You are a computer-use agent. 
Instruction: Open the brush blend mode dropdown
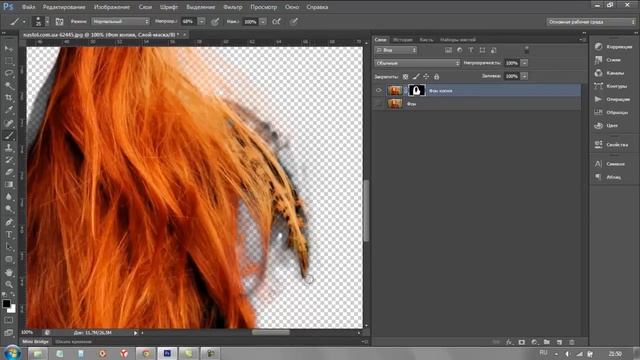click(120, 21)
